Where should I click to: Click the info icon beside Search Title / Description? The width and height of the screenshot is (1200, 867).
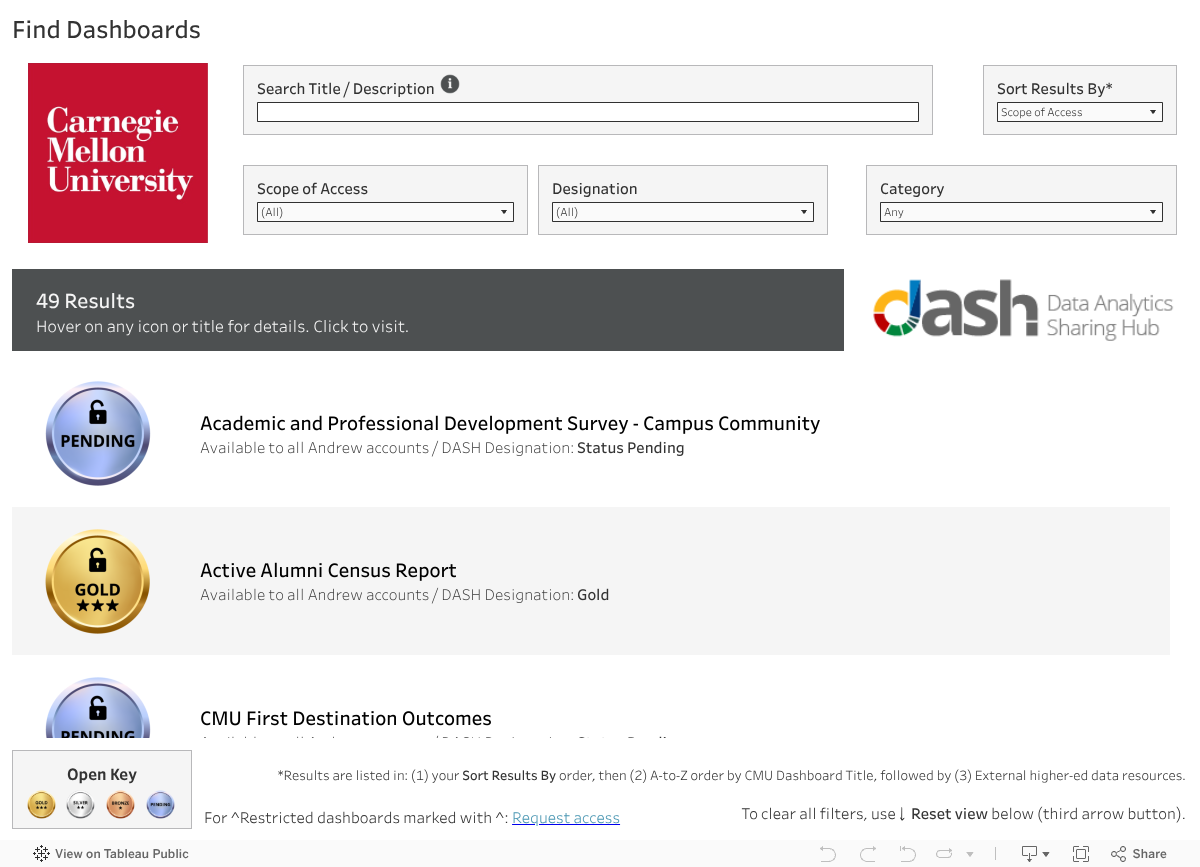[450, 84]
